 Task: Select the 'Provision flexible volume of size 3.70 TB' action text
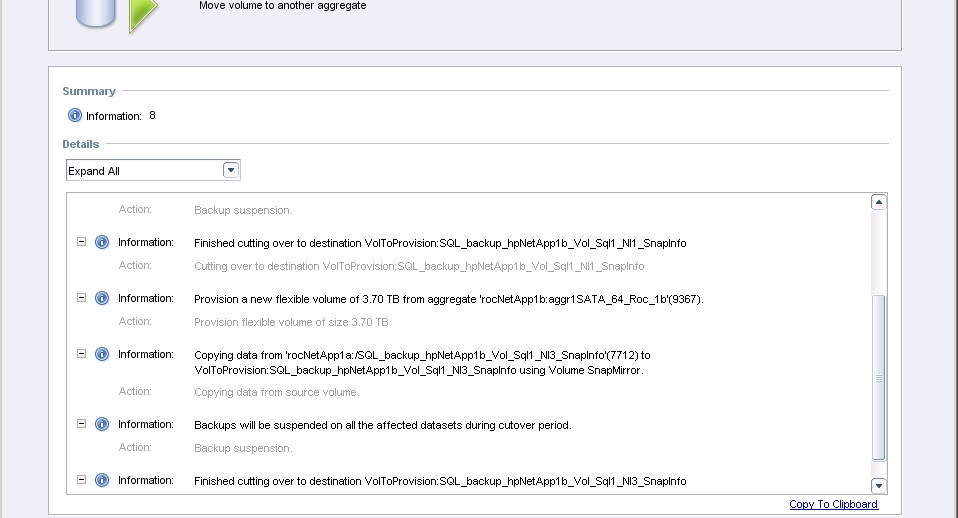point(291,322)
